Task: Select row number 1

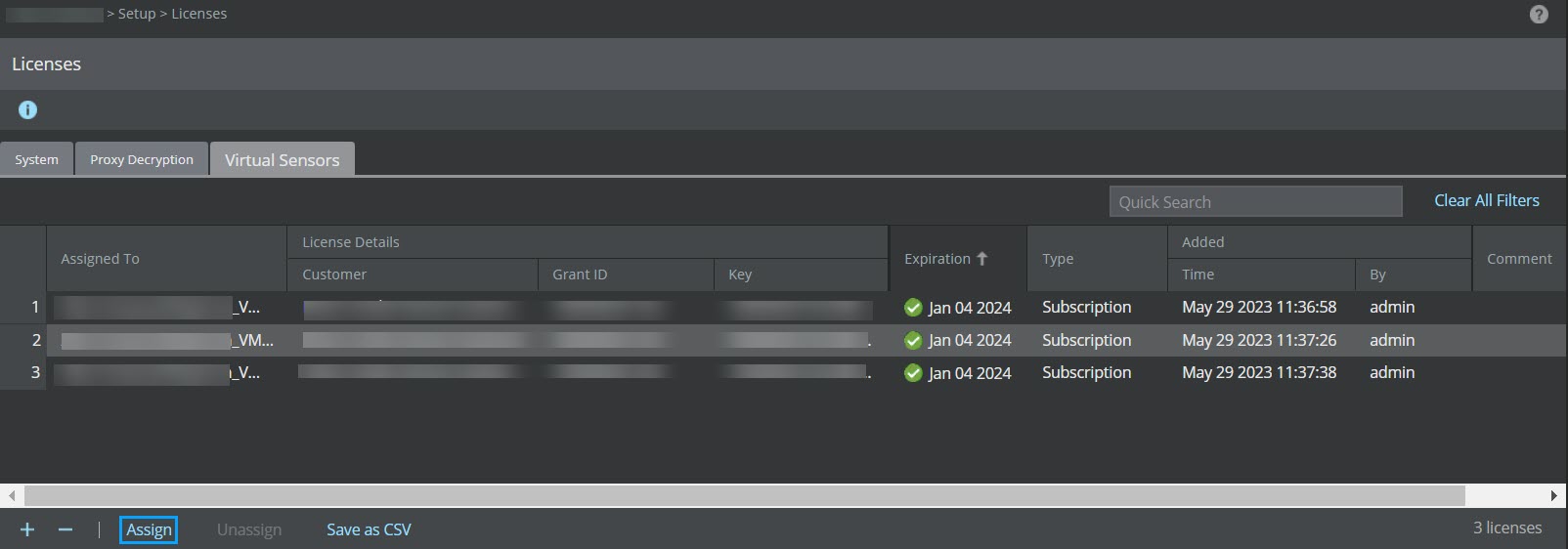Action: coord(35,307)
